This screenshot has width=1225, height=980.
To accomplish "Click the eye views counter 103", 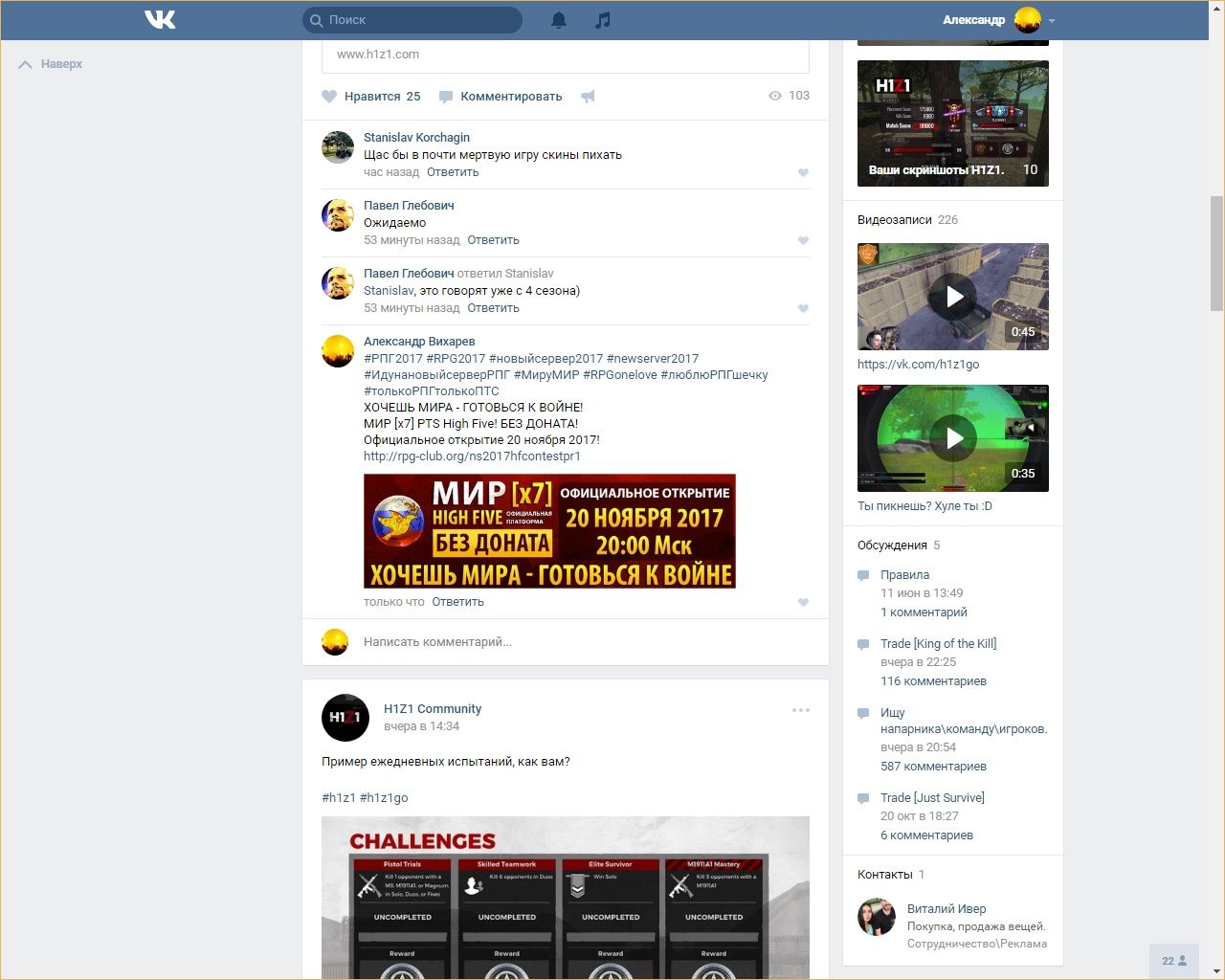I will point(789,96).
